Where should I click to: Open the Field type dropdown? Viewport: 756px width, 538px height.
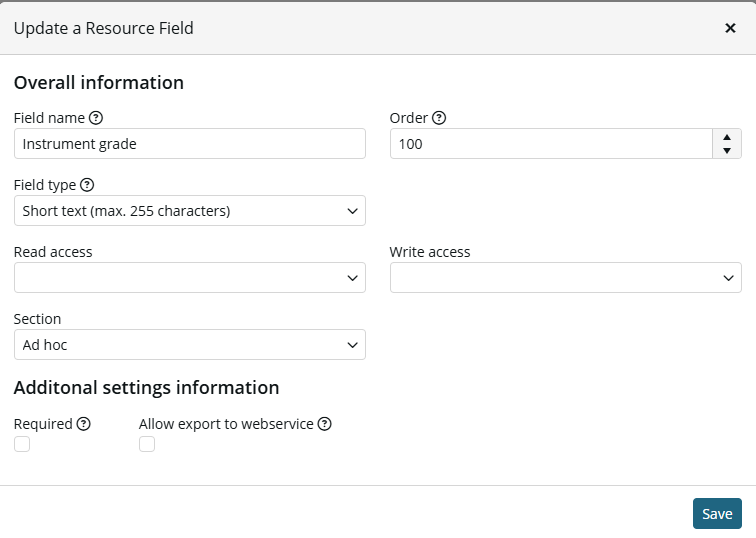[190, 211]
